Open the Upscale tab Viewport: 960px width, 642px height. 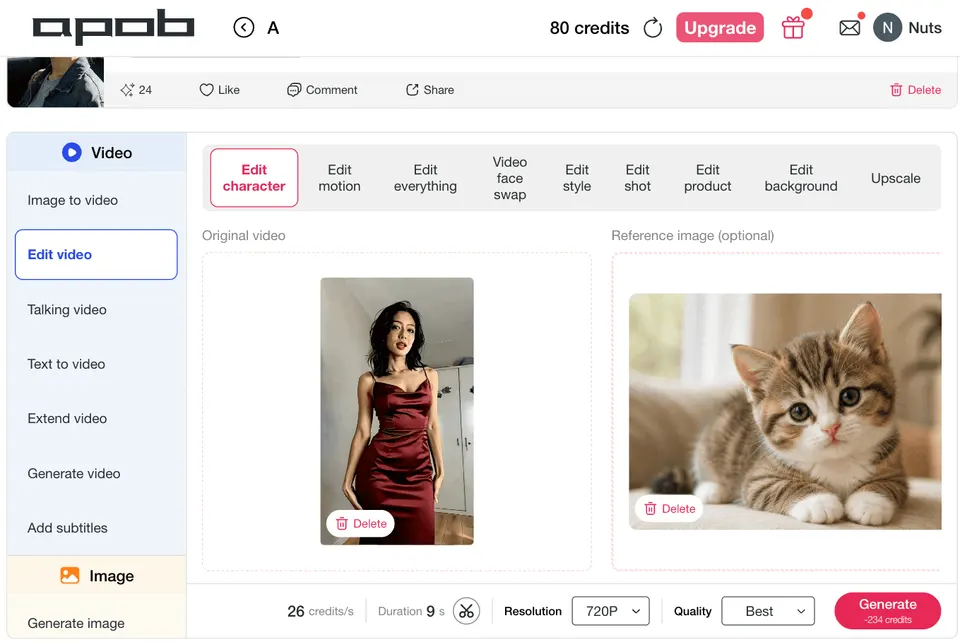point(895,178)
